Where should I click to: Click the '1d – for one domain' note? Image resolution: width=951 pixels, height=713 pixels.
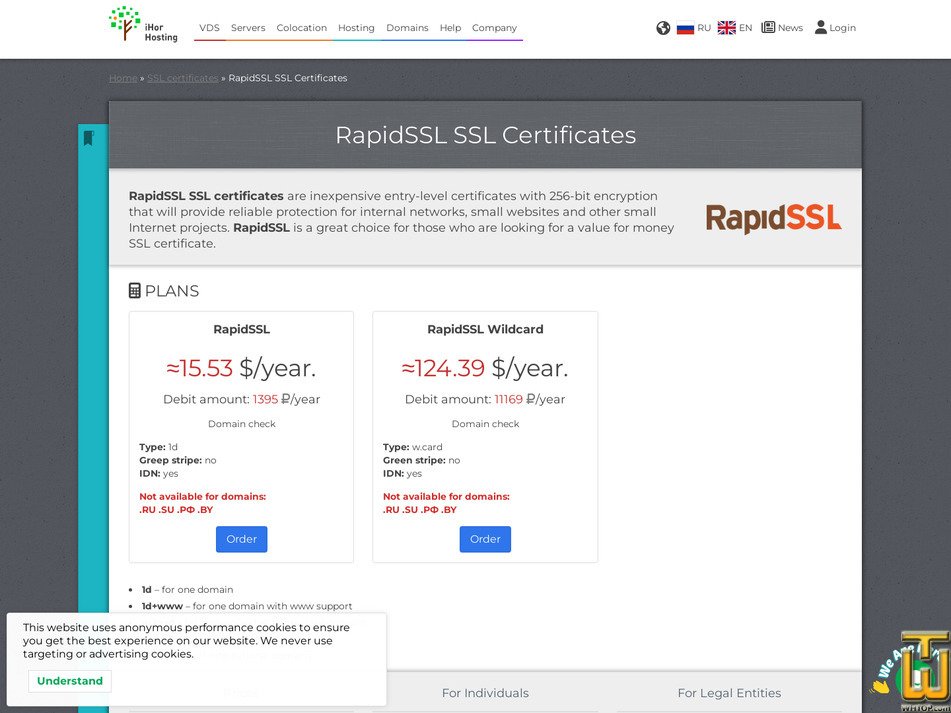point(187,589)
